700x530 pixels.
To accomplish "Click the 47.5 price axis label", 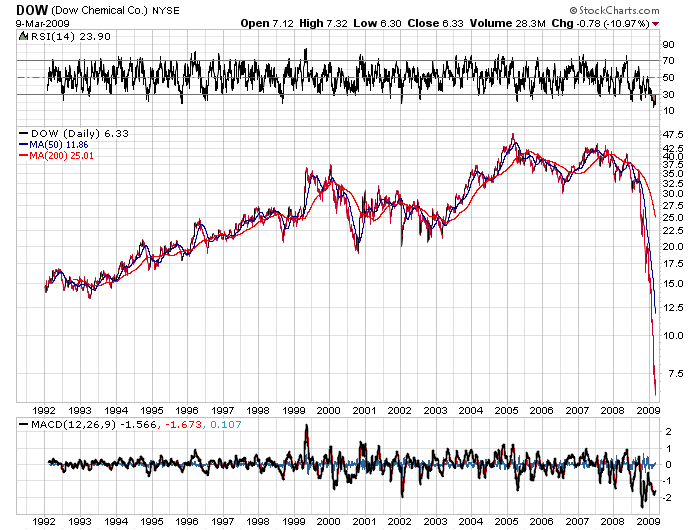I will coord(673,134).
